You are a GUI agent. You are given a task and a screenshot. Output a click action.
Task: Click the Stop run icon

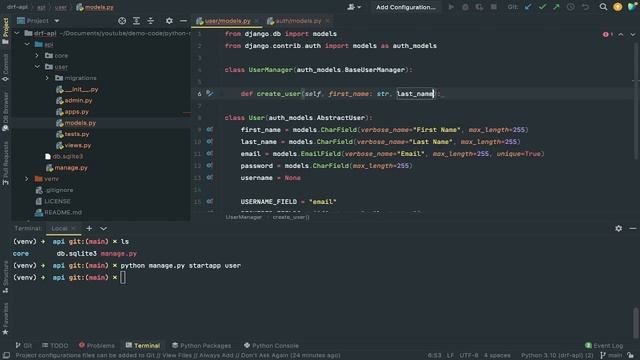[x=493, y=7]
